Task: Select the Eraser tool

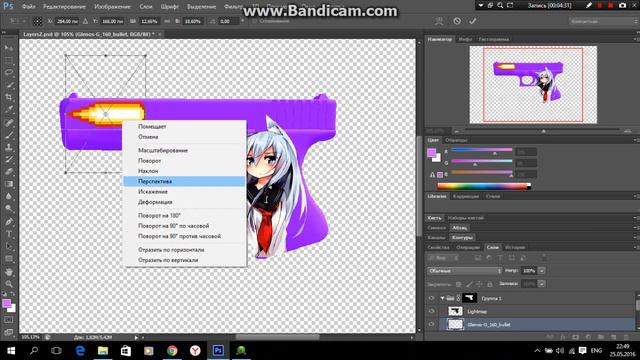Action: (9, 171)
